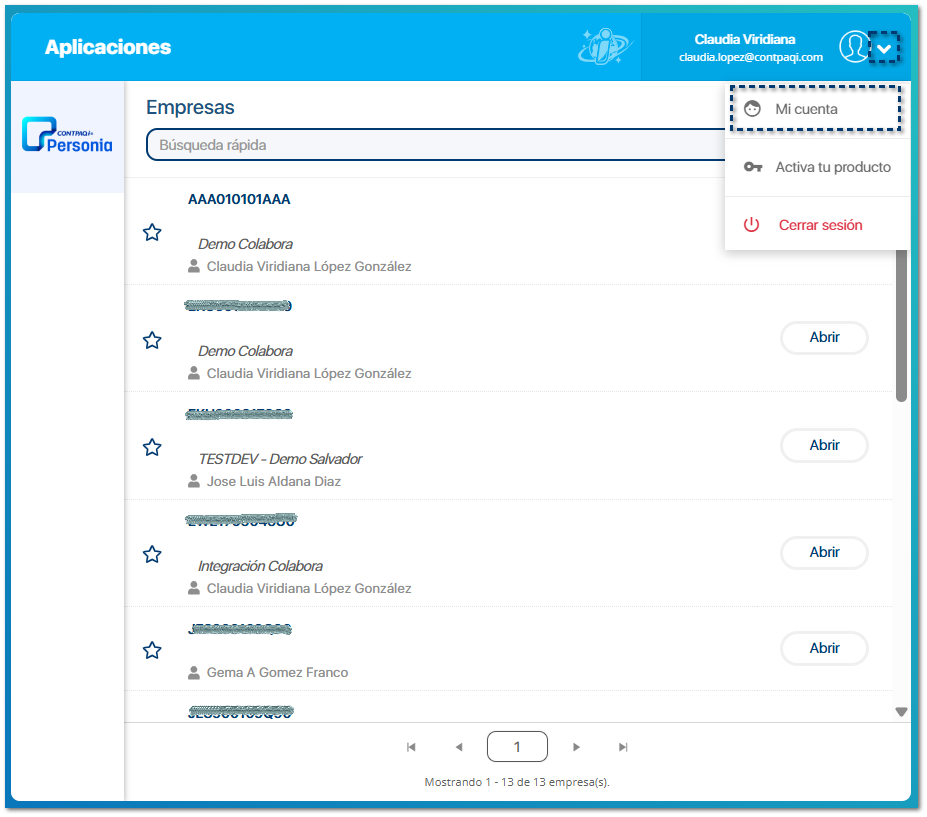Open the Integración Colabora company

click(x=824, y=552)
